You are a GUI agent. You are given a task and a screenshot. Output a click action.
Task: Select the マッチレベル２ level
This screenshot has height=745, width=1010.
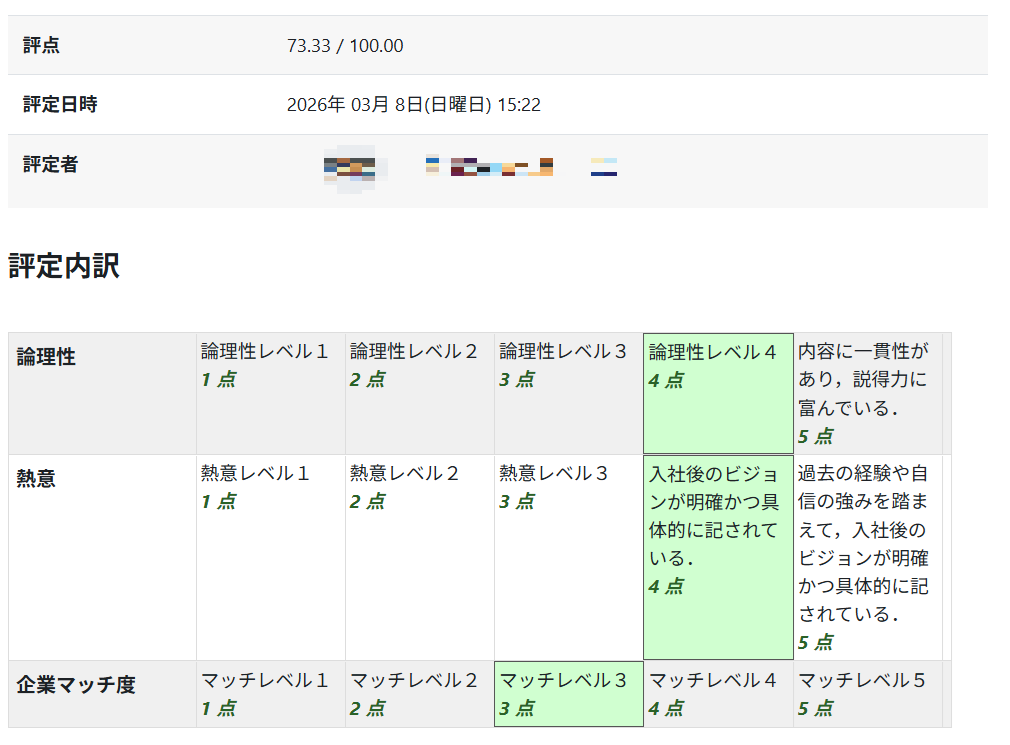(419, 694)
